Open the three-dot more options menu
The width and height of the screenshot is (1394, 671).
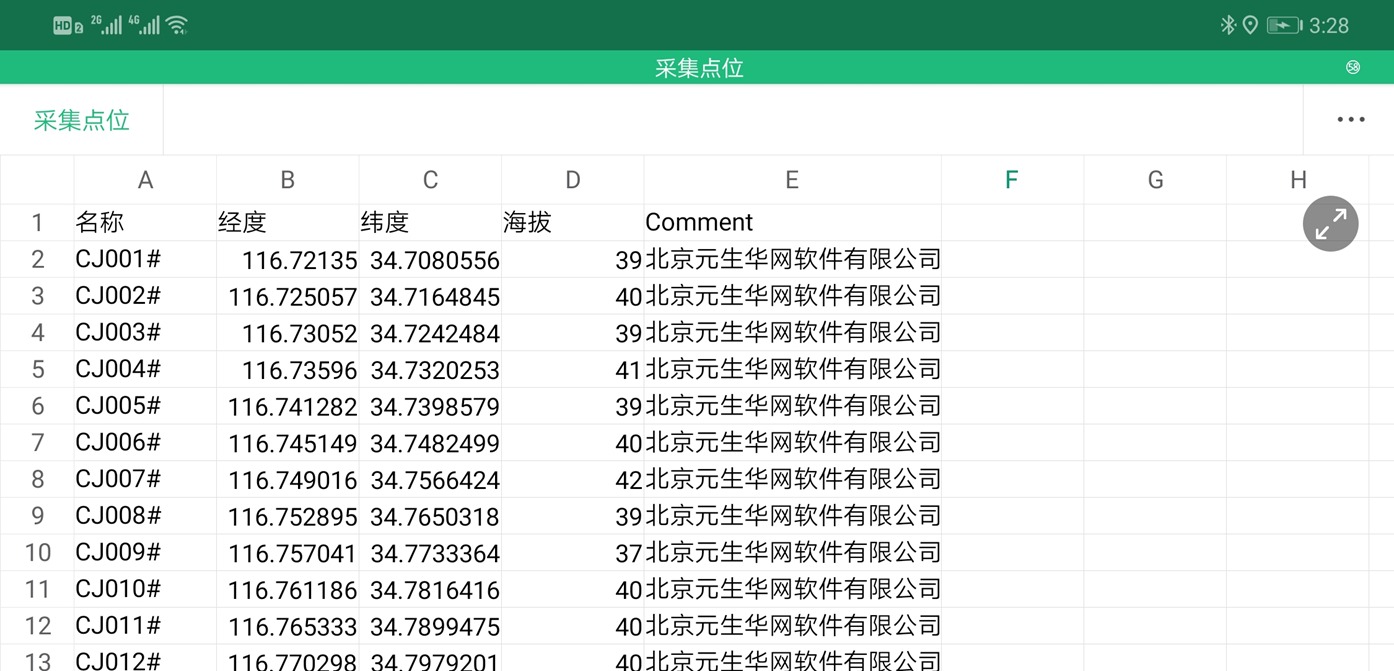point(1350,120)
